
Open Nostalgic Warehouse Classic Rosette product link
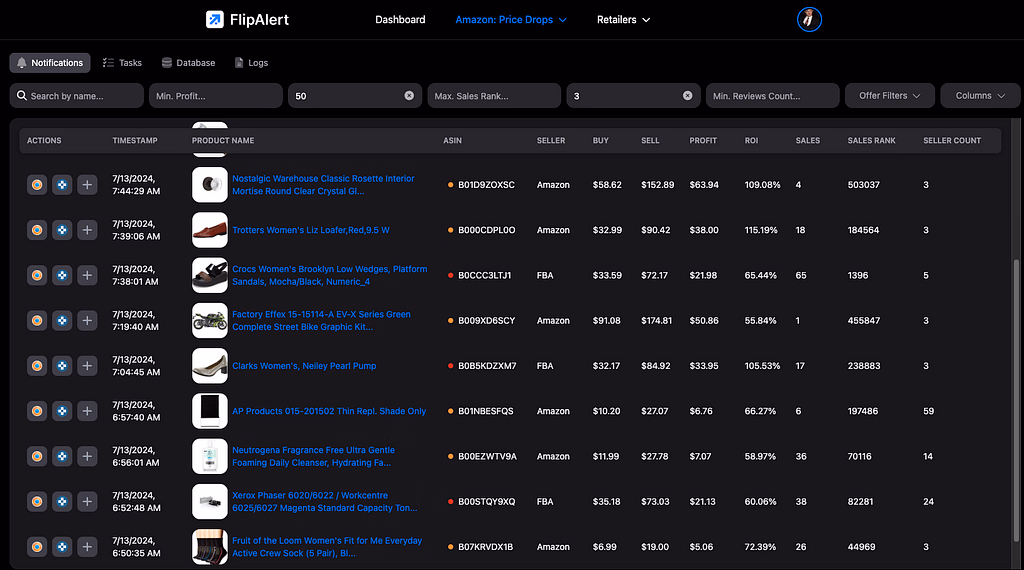click(x=323, y=185)
